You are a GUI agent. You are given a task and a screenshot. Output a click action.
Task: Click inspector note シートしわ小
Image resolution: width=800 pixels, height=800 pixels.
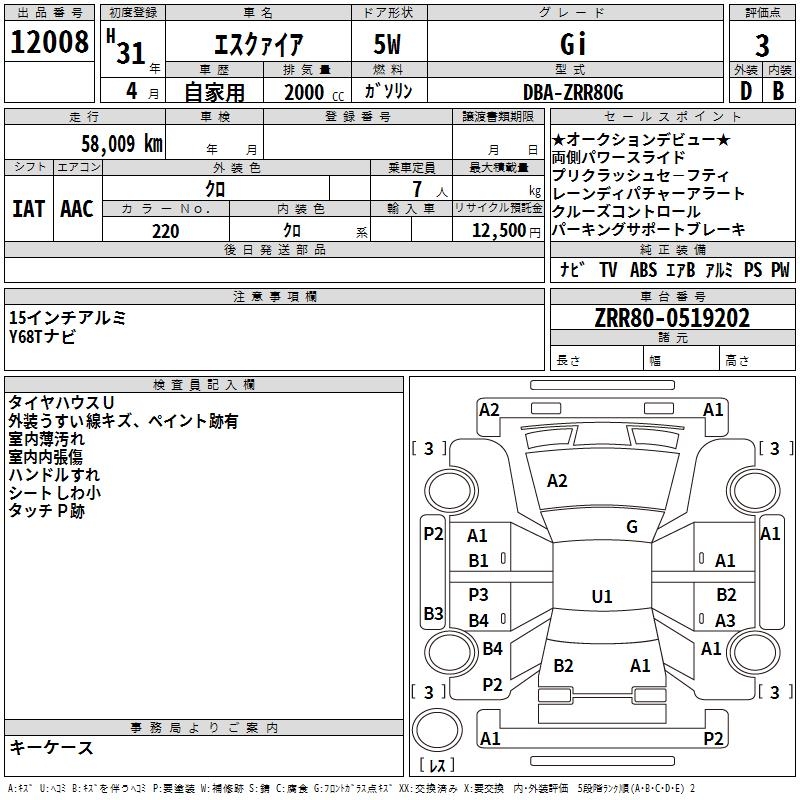point(54,492)
